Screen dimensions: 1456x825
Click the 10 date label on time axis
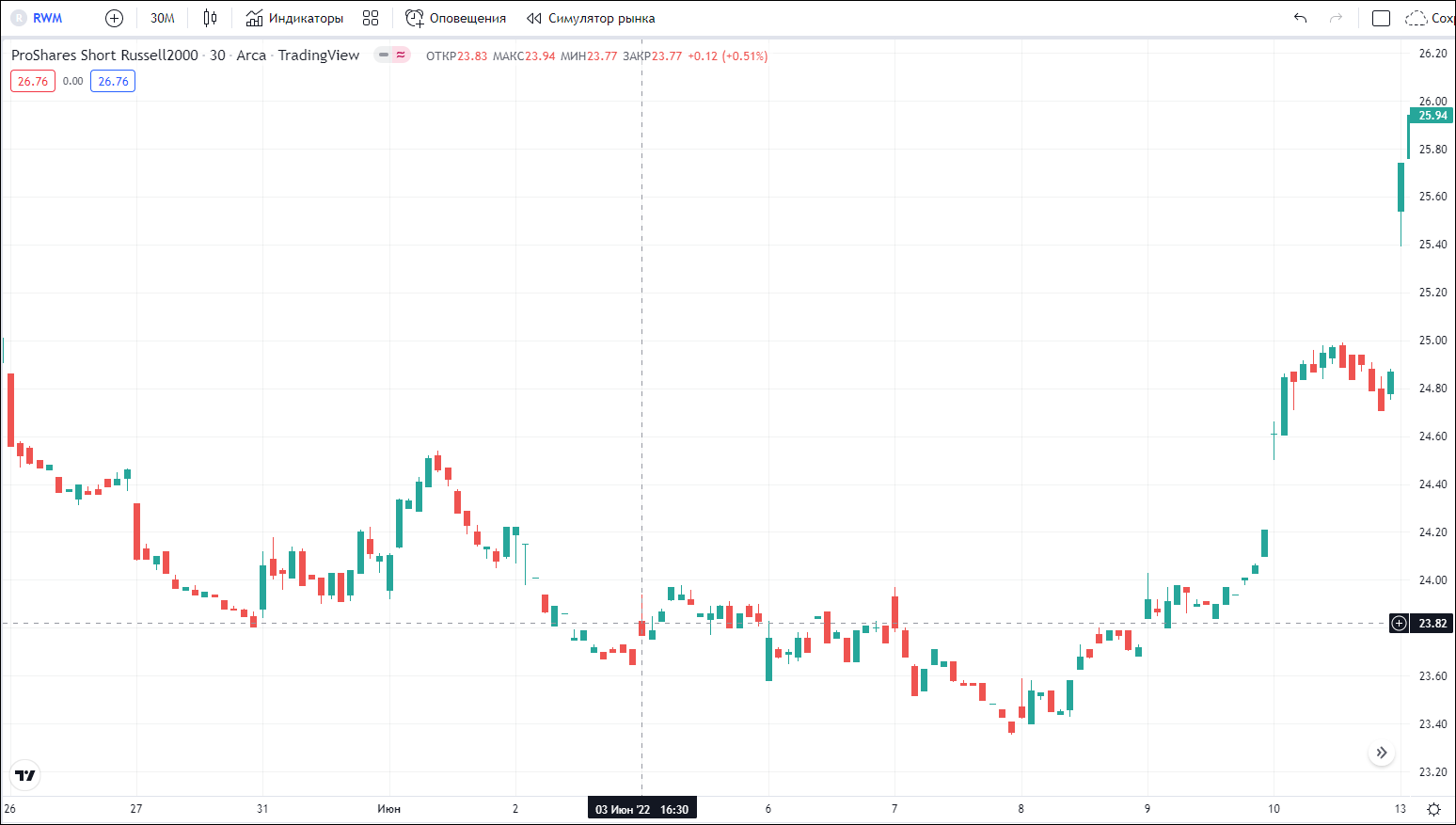click(1274, 809)
